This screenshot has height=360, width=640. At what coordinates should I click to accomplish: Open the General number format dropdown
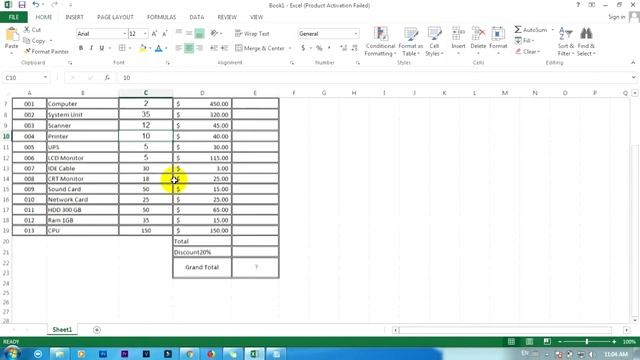coord(356,33)
